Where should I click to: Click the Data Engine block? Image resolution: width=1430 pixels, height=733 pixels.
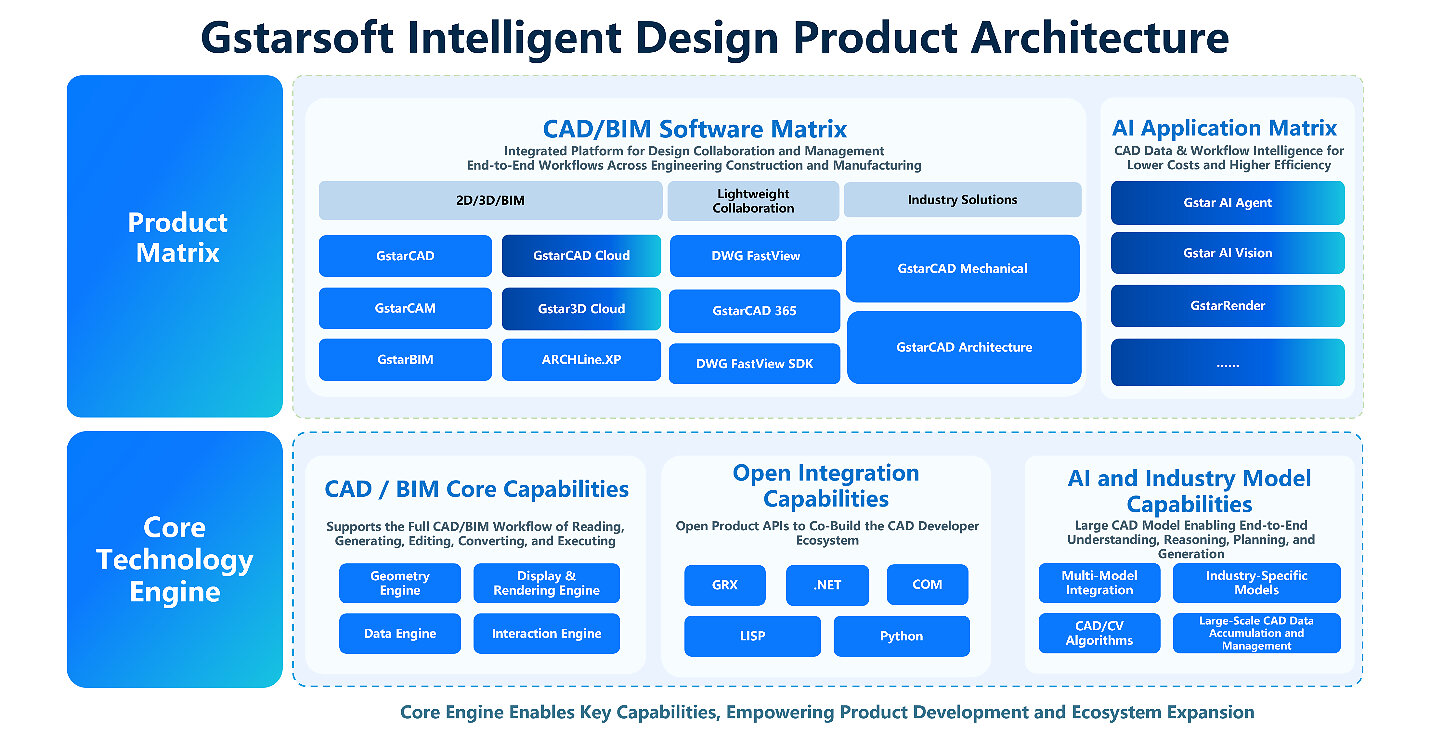click(x=400, y=633)
